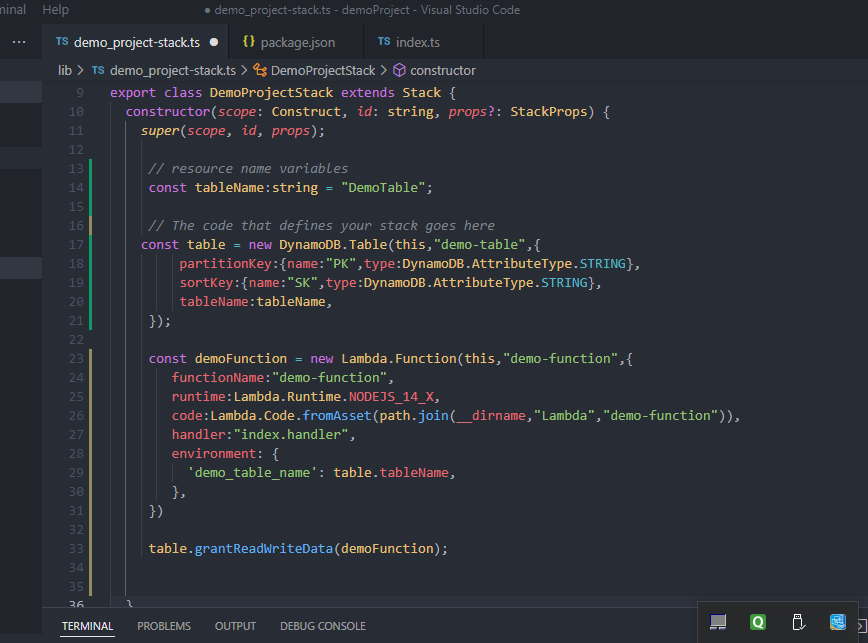Viewport: 868px width, 643px height.
Task: Click the unsaved changes dot on demo_project-stack.ts
Action: click(213, 43)
